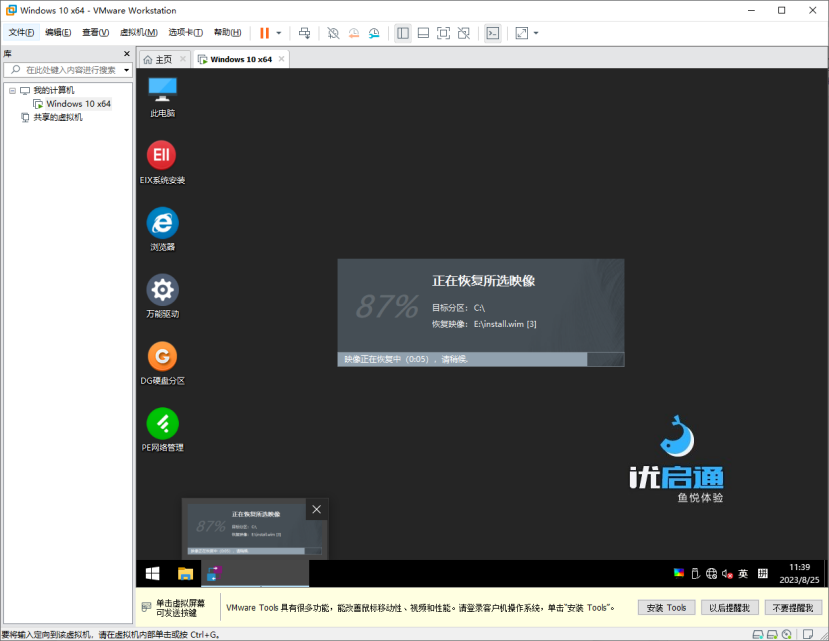Viewport: 829px width, 641px height.
Task: Click the free stretch view icon
Action: pyautogui.click(x=522, y=33)
